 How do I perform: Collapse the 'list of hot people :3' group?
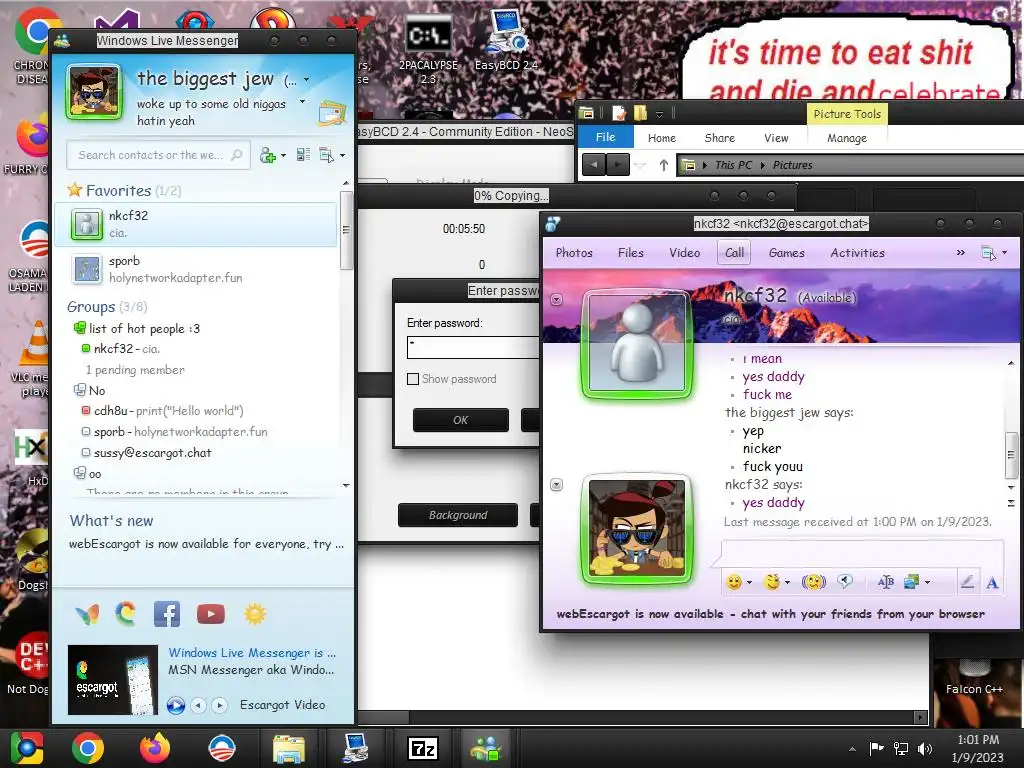tap(80, 328)
